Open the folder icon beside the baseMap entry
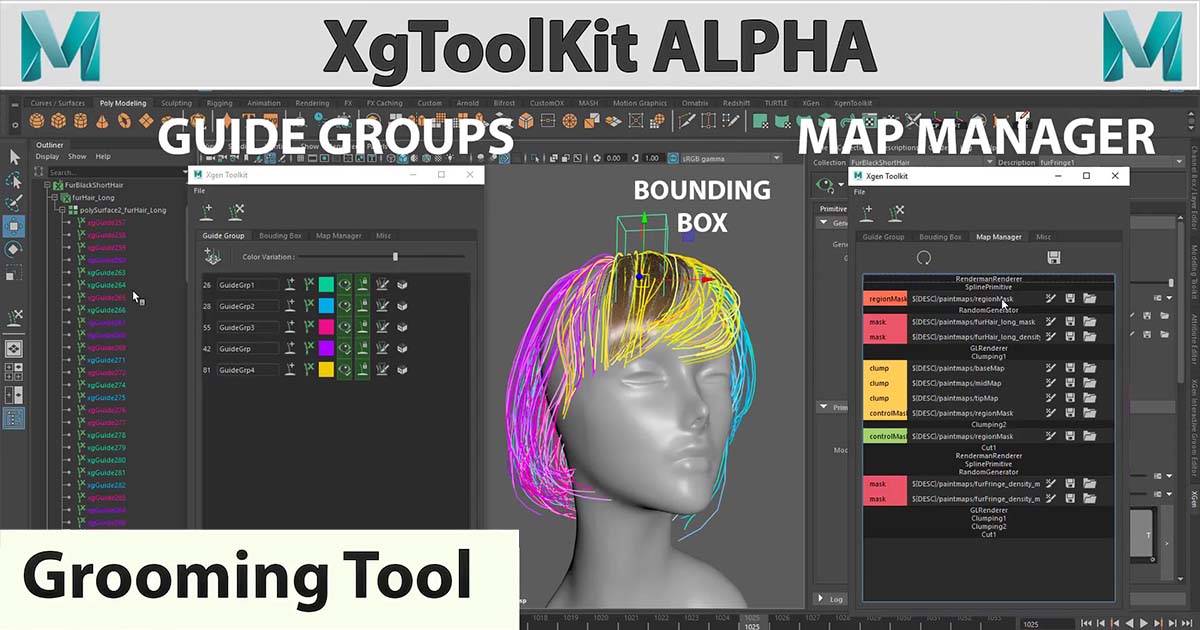1200x630 pixels. [1090, 368]
